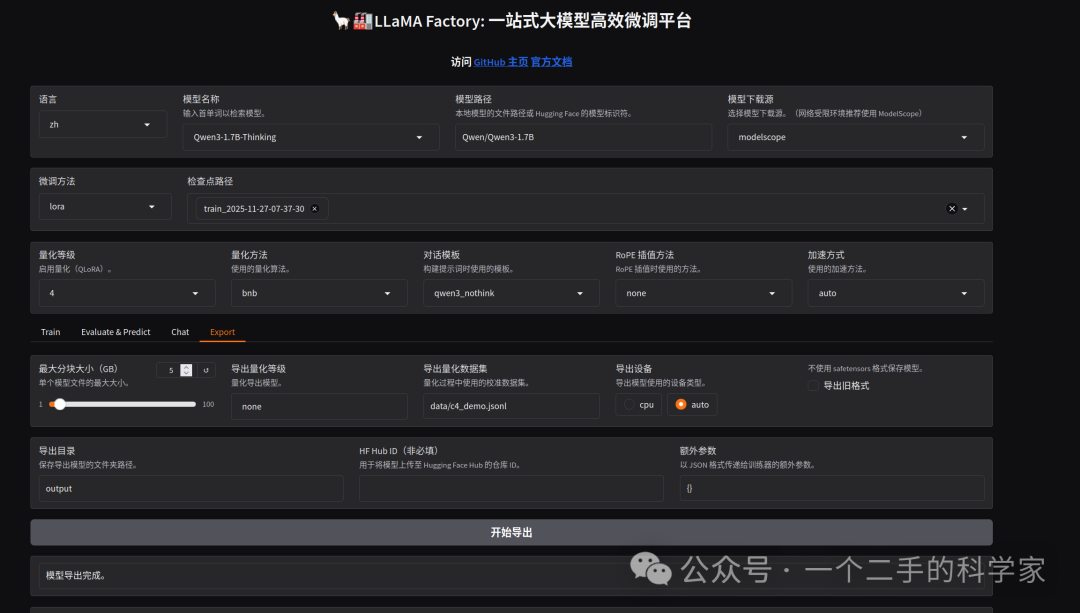Open the 加速方式 auto dropdown
The height and width of the screenshot is (613, 1080).
pyautogui.click(x=895, y=293)
